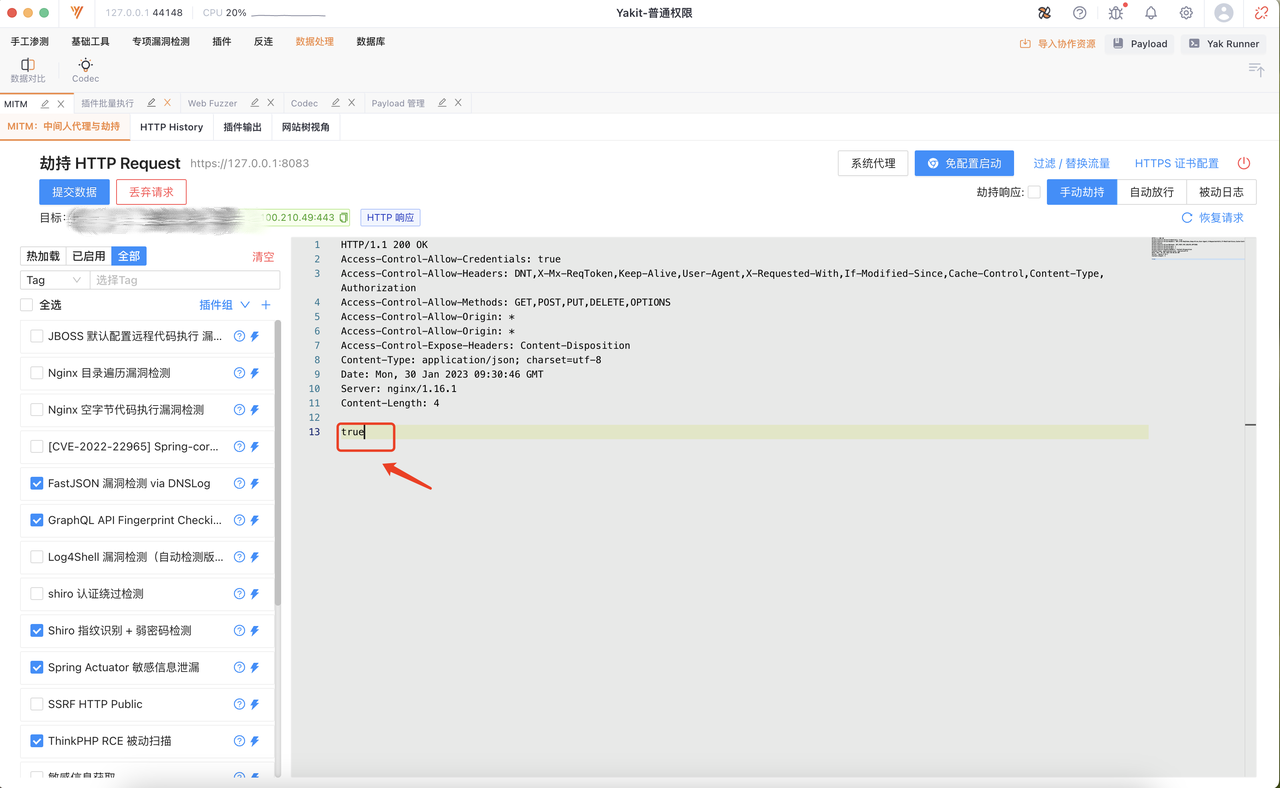Rename the Web Fuzzer tab with pencil icon
This screenshot has height=788, width=1280.
point(255,103)
